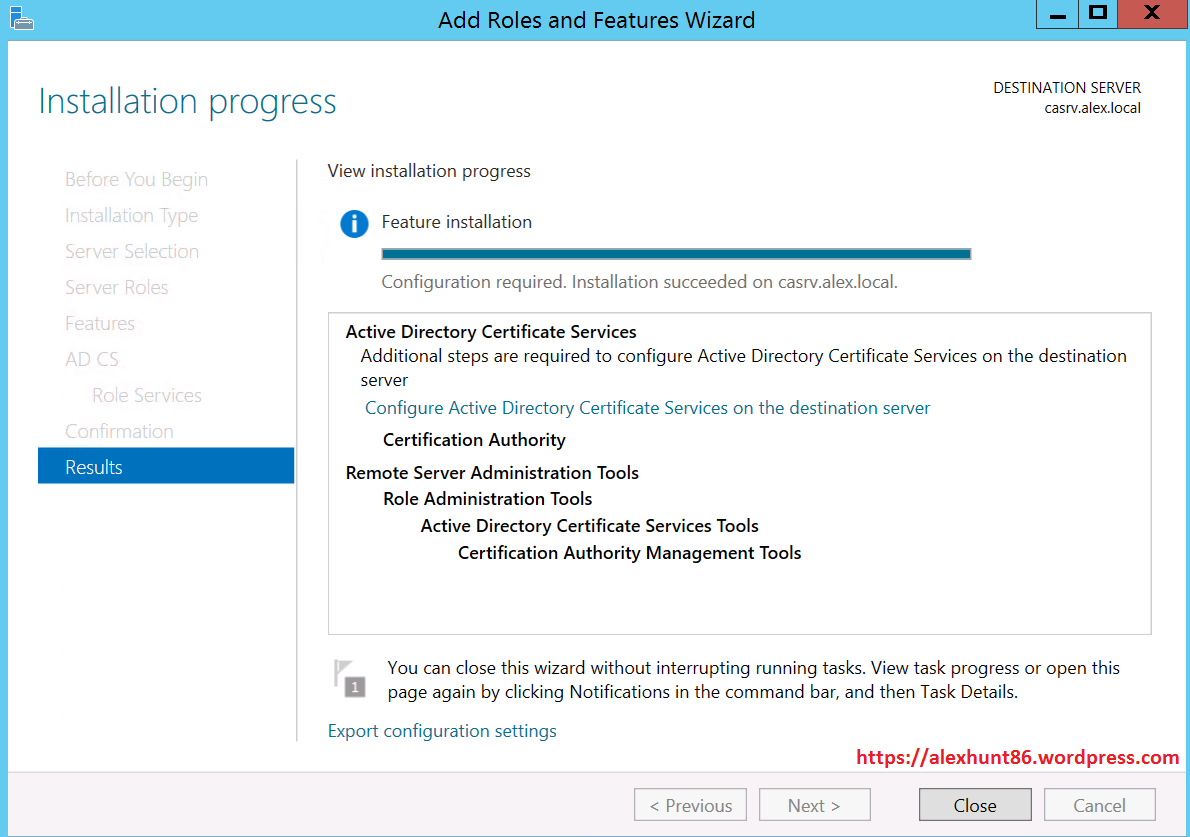
Task: Select the Server Selection step
Action: click(132, 252)
